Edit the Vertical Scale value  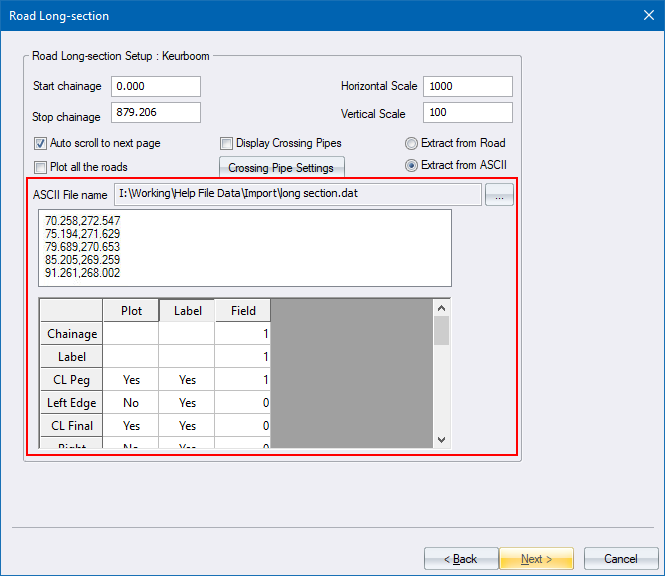tap(467, 112)
